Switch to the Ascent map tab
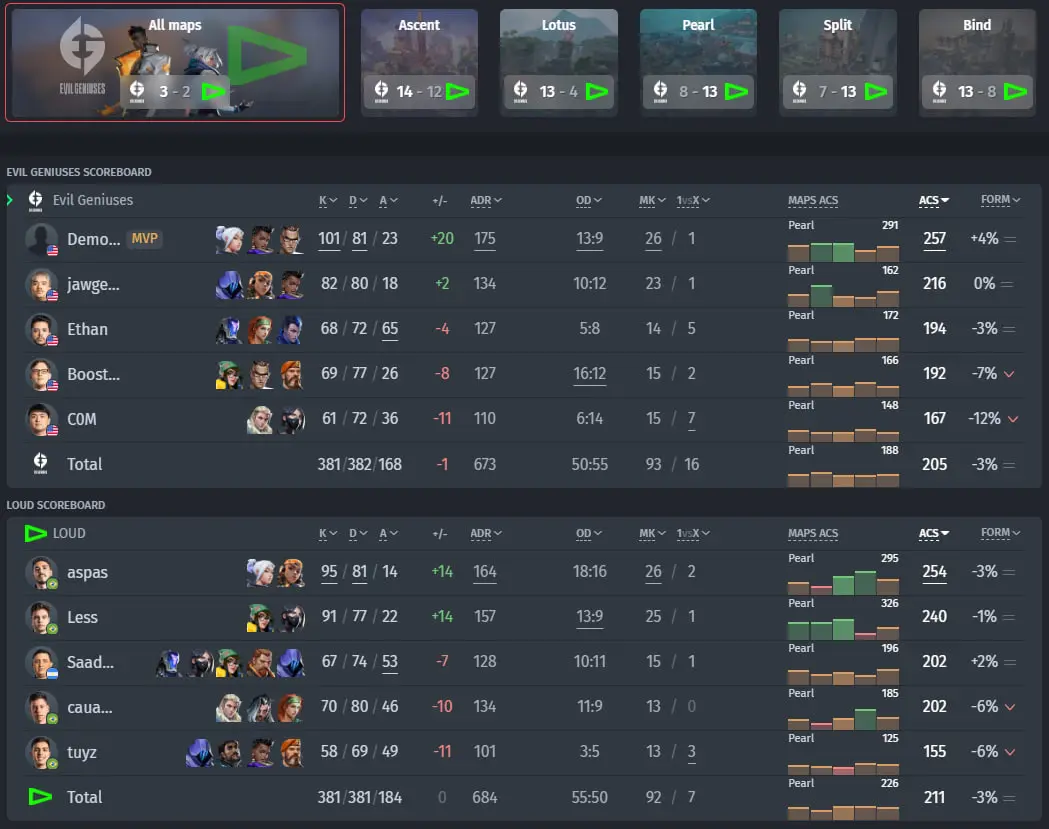The height and width of the screenshot is (829, 1049). pyautogui.click(x=419, y=62)
